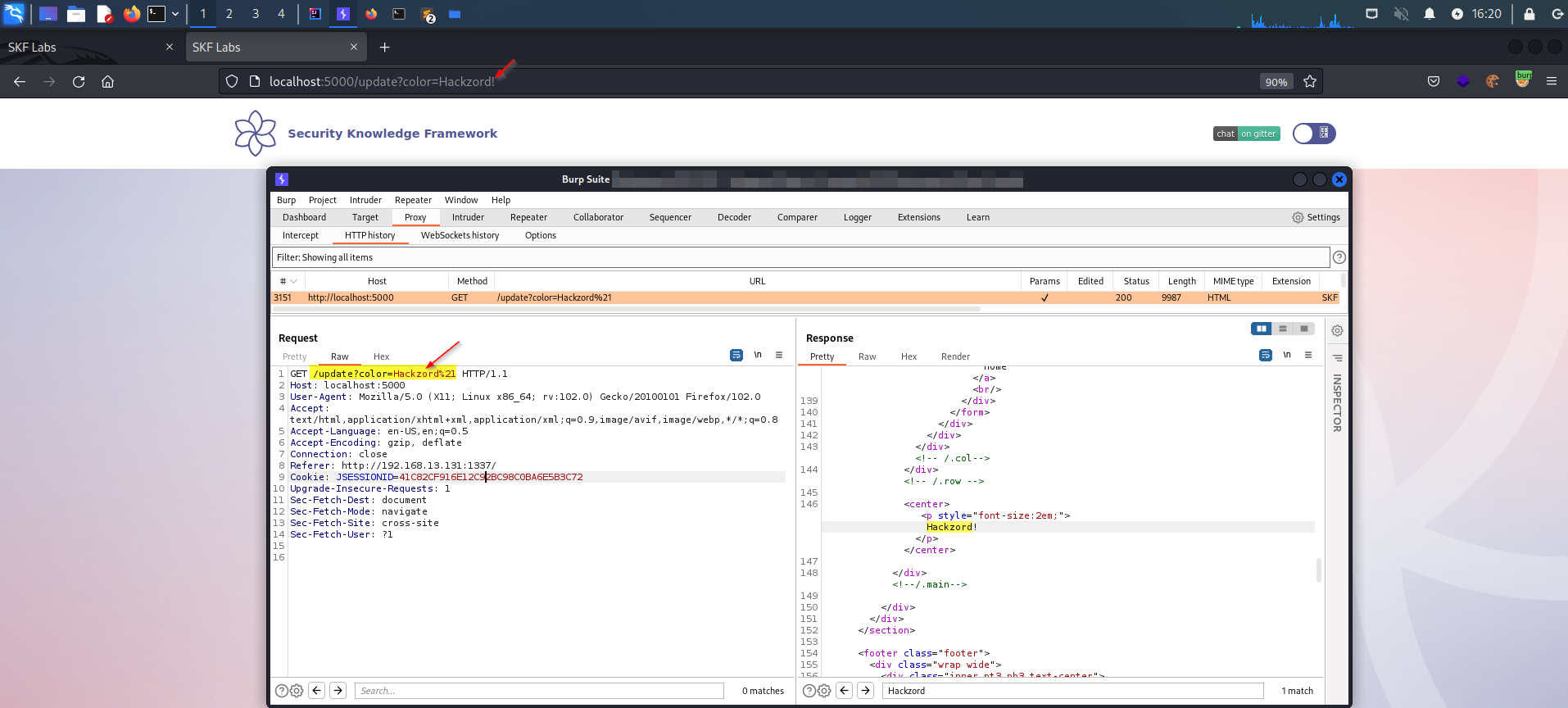This screenshot has width=1568, height=708.
Task: Reload the current page
Action: point(79,81)
